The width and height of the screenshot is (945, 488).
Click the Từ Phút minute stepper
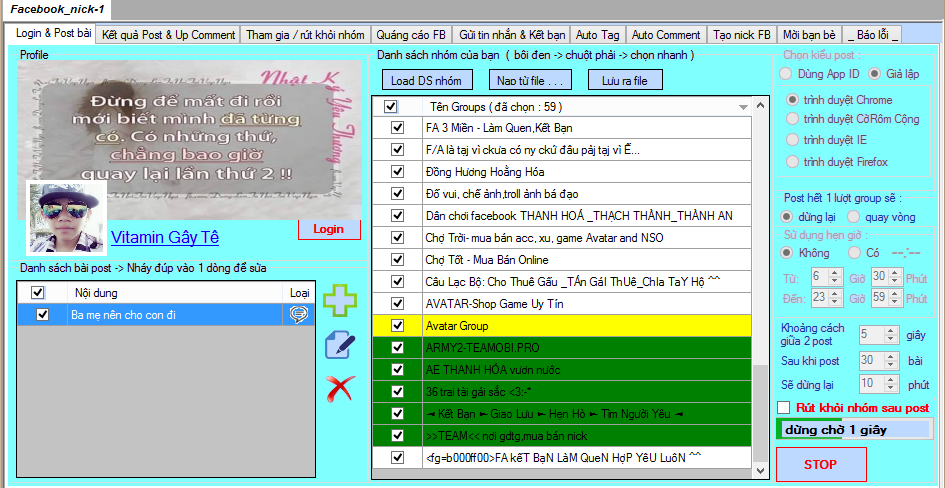point(897,277)
